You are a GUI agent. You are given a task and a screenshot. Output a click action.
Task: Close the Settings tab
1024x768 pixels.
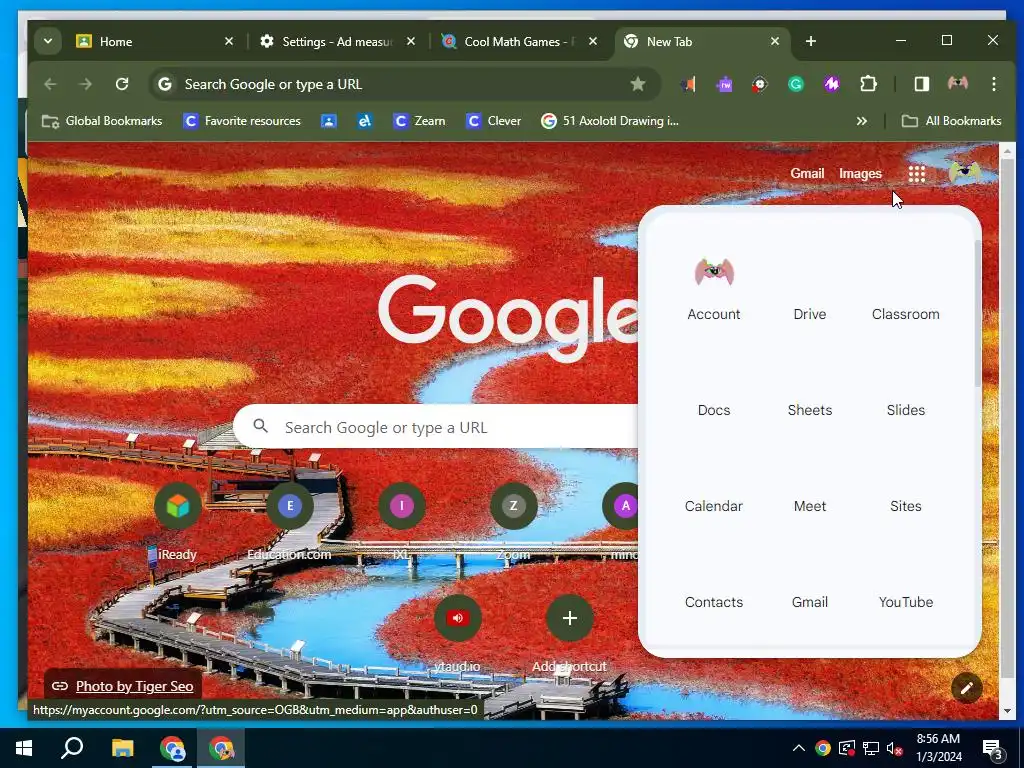(410, 41)
